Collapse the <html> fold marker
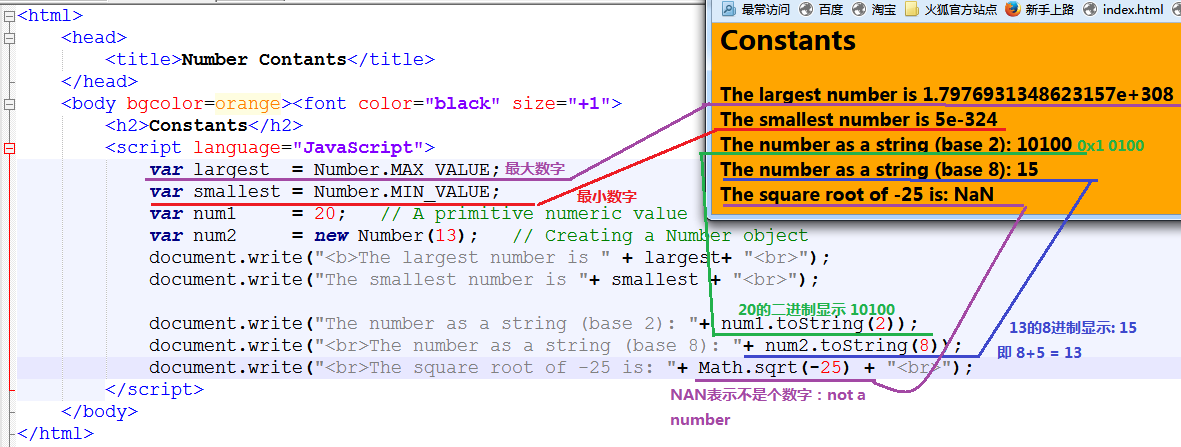1181x447 pixels. [x=9, y=14]
